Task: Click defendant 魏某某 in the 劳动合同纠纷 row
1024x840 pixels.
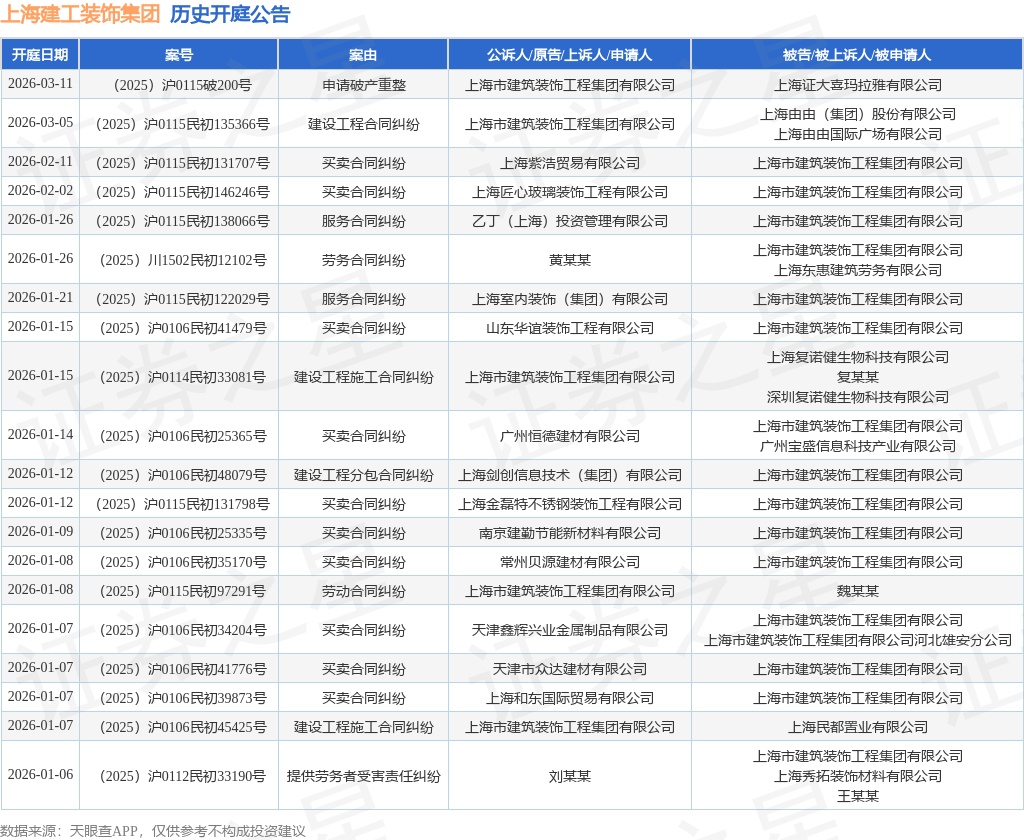Action: (856, 591)
